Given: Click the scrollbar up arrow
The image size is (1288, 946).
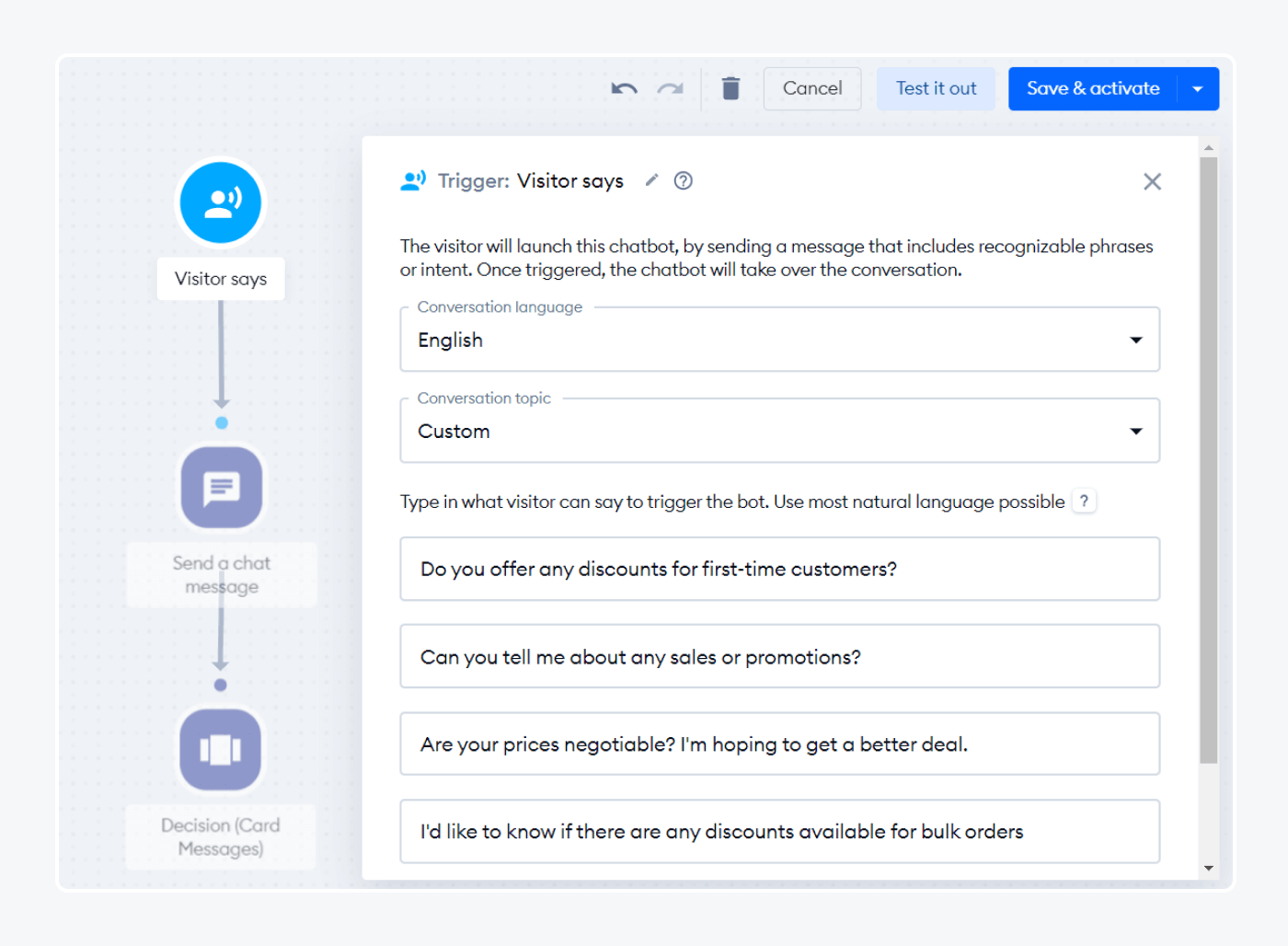Looking at the screenshot, I should click(x=1209, y=147).
